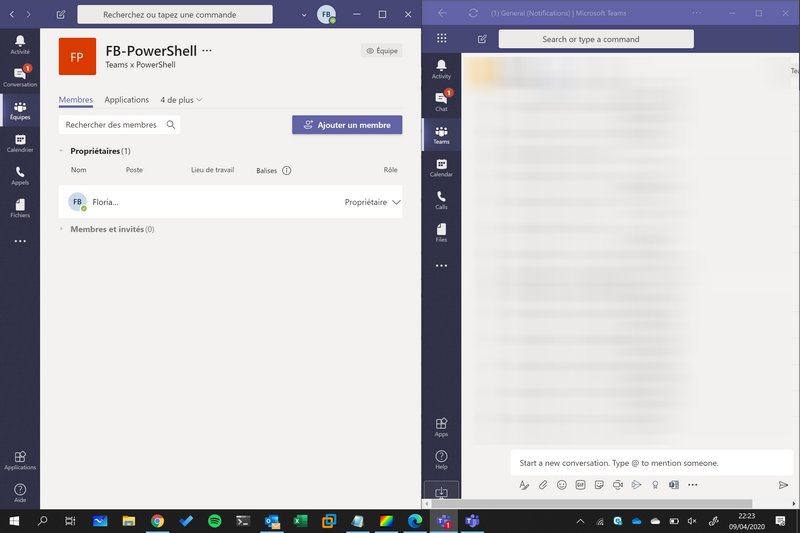
Task: Click Ajouter un membre button
Action: 347,125
